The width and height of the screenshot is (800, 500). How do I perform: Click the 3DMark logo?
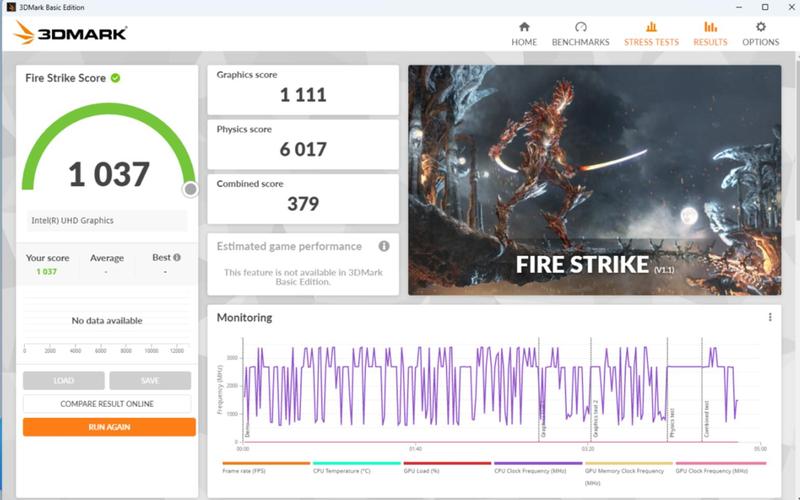pyautogui.click(x=70, y=33)
